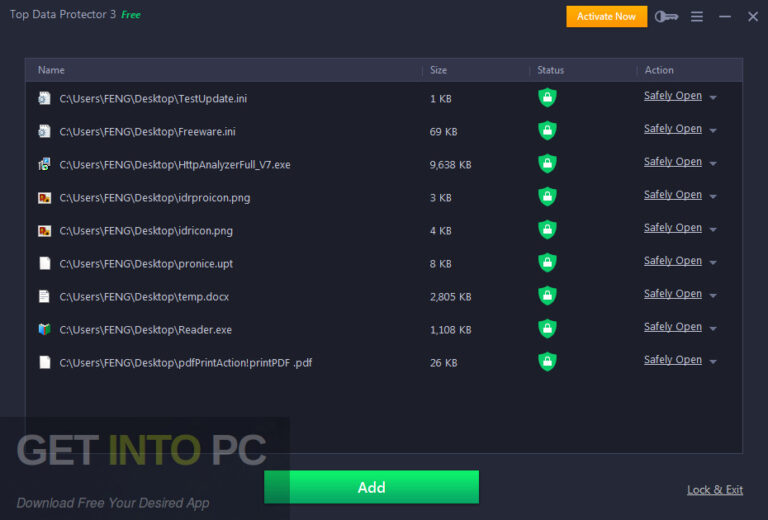768x520 pixels.
Task: Select path C:\Users\FENG\Desktop\idricon.png
Action: tap(146, 231)
